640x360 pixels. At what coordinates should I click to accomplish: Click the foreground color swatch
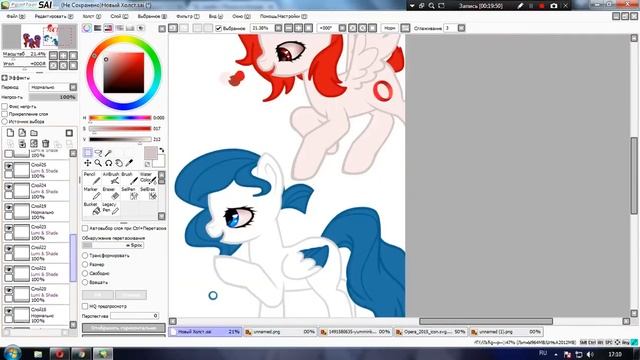click(151, 153)
